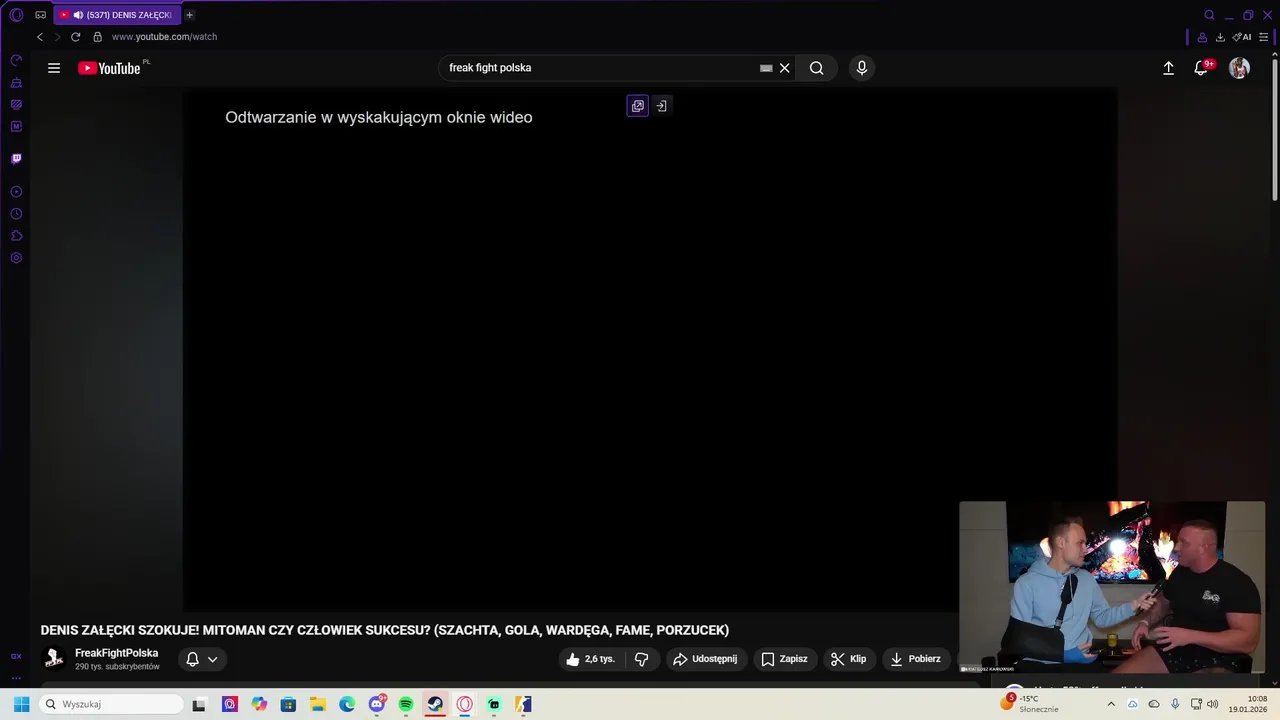Dislike the video
The width and height of the screenshot is (1280, 720).
tap(642, 659)
